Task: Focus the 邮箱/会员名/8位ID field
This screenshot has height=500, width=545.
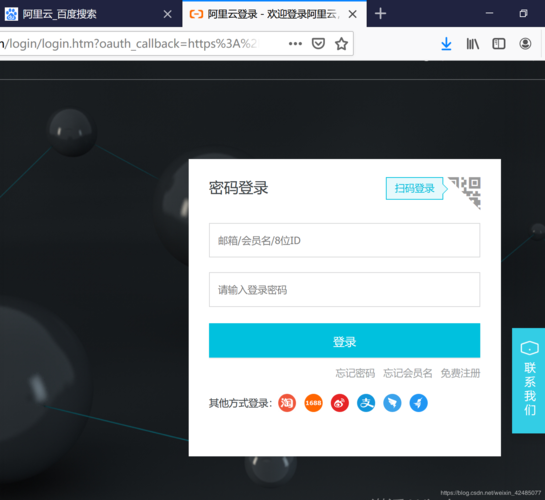Action: [x=344, y=240]
